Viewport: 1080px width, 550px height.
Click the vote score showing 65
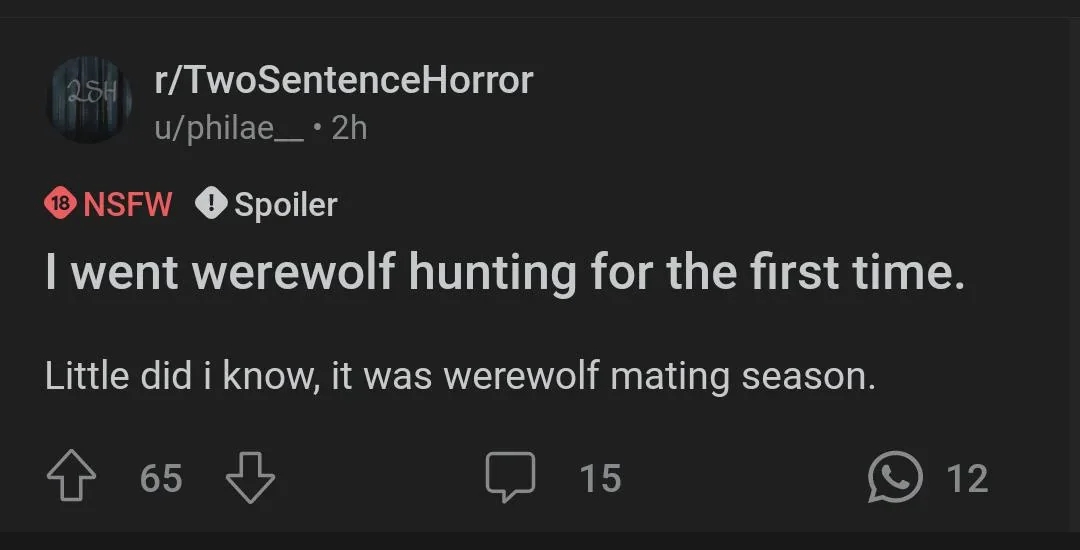[x=161, y=478]
